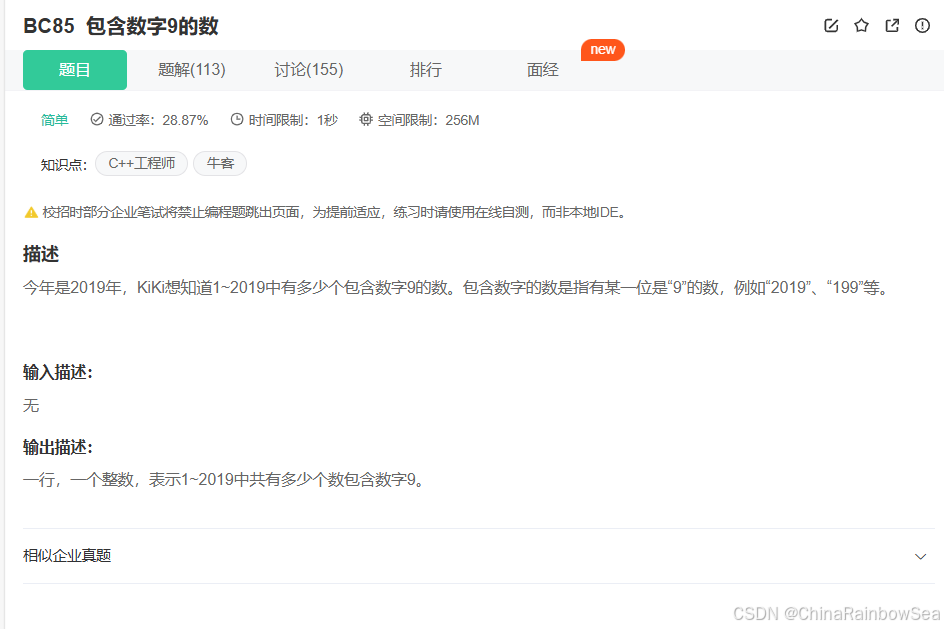Open the 相似企业真题 section label

coord(67,556)
